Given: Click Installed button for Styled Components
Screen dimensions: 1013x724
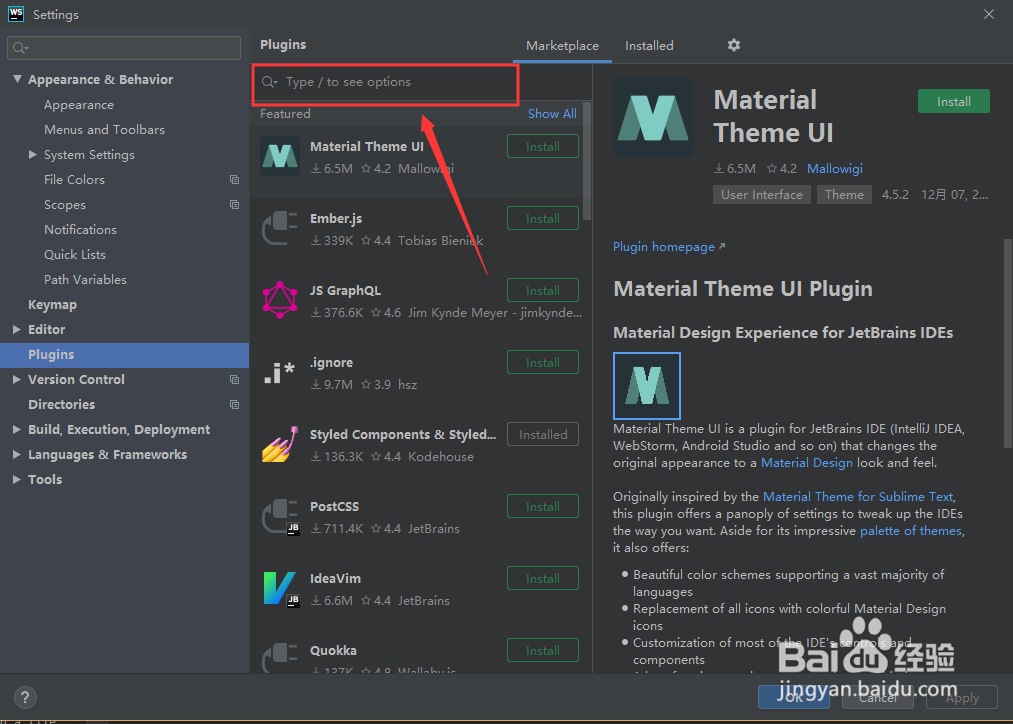Looking at the screenshot, I should (543, 435).
